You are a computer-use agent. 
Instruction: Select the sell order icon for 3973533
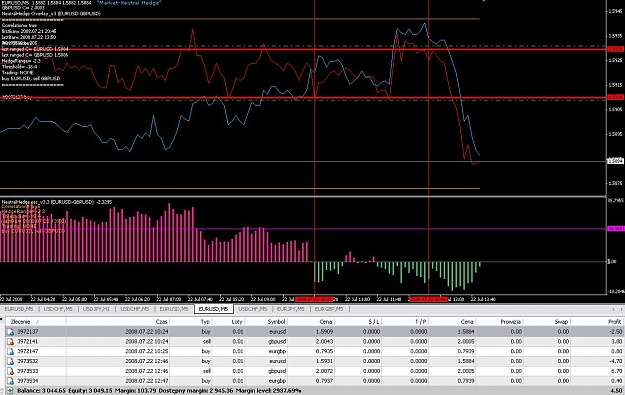click(10, 371)
